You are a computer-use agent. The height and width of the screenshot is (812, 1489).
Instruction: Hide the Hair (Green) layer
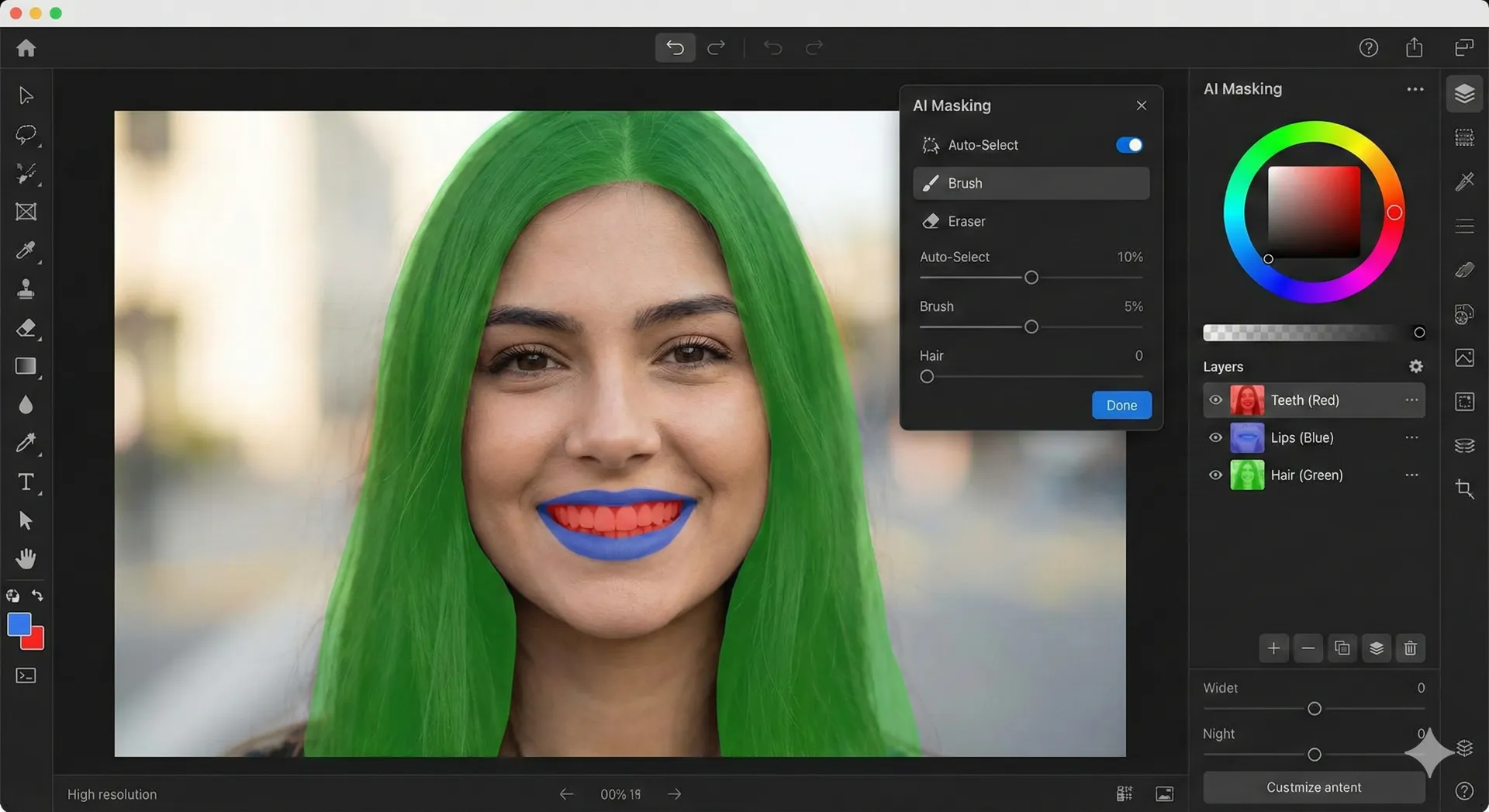tap(1215, 475)
